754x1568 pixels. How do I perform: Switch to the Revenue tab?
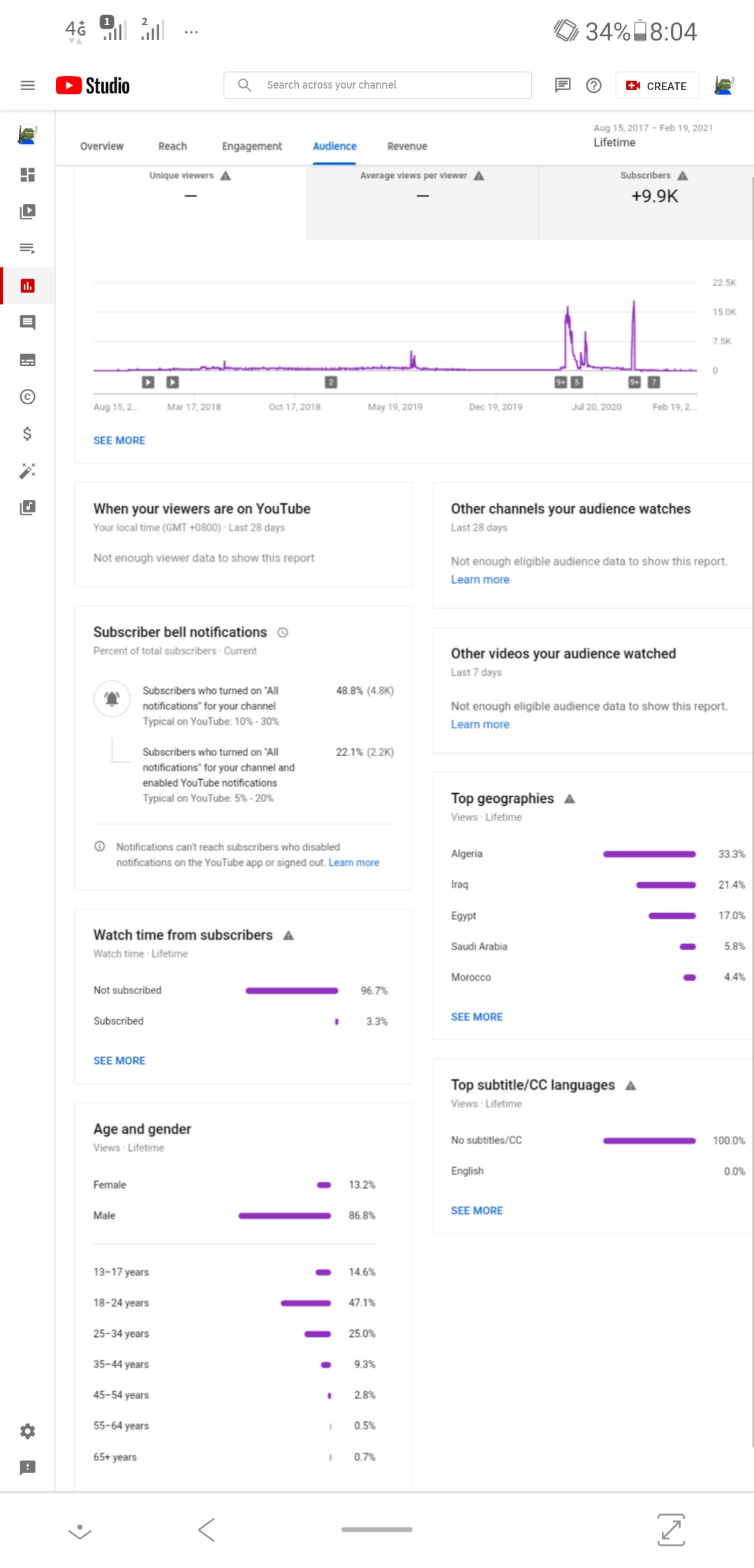coord(407,146)
